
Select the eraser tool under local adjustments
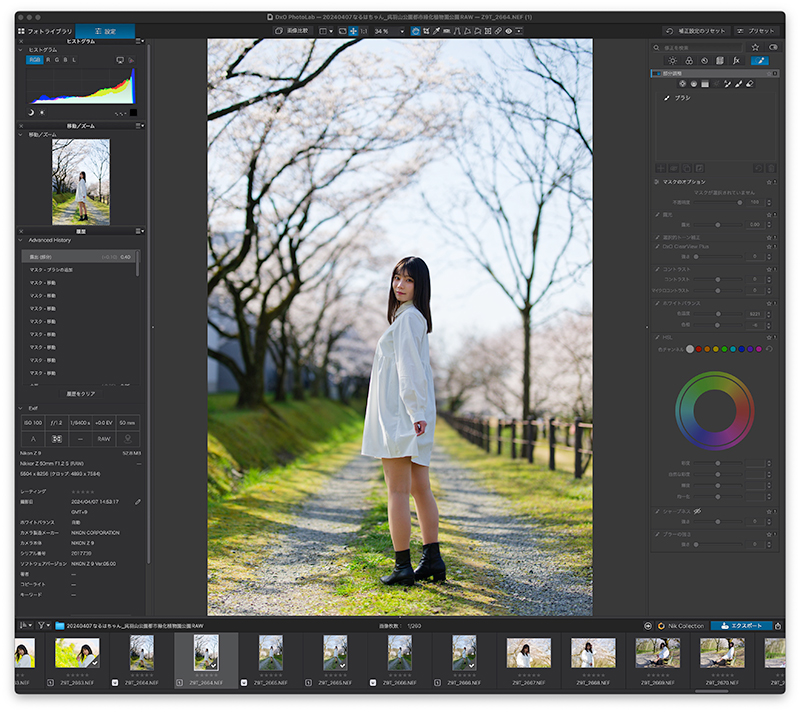point(749,84)
